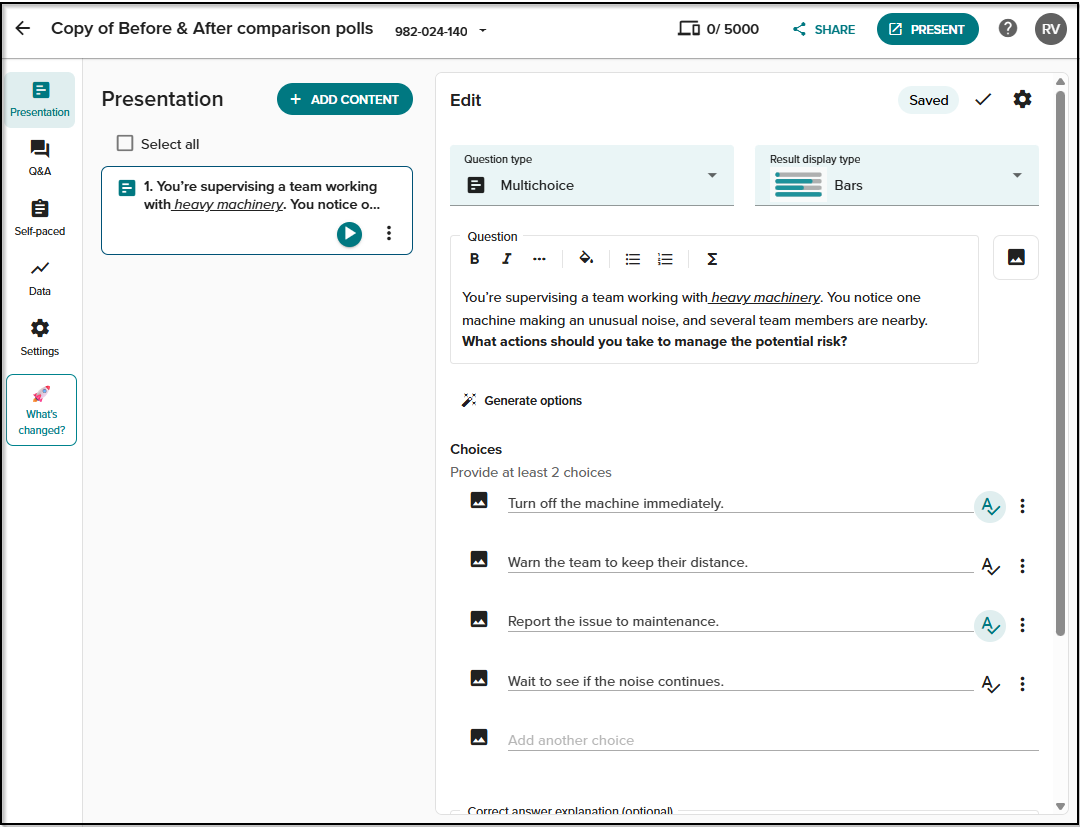Toggle italic formatting in question editor

pos(507,259)
